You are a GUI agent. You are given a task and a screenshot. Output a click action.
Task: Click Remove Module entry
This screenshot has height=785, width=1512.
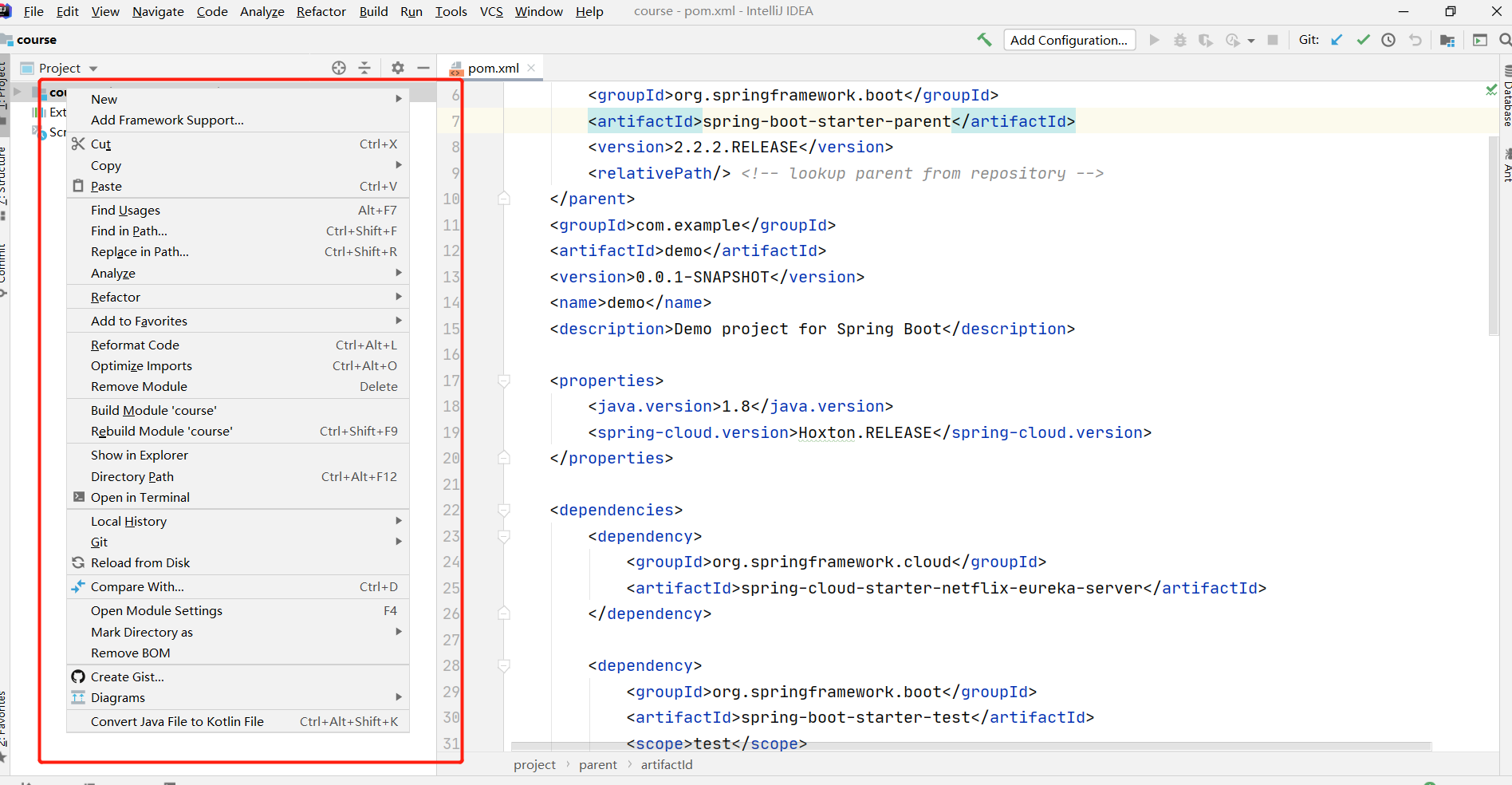coord(238,387)
